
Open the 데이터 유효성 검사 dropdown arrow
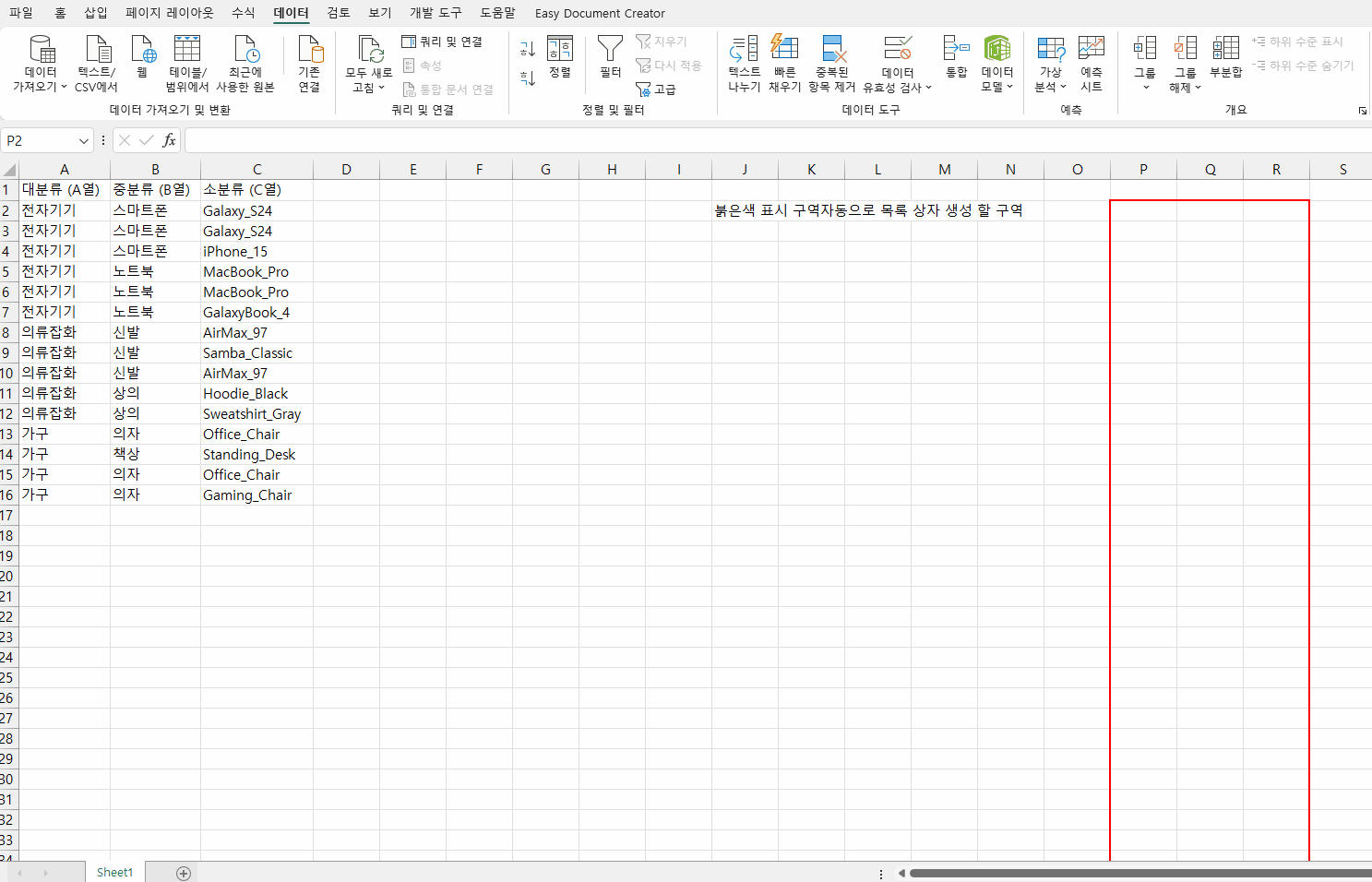click(x=928, y=88)
